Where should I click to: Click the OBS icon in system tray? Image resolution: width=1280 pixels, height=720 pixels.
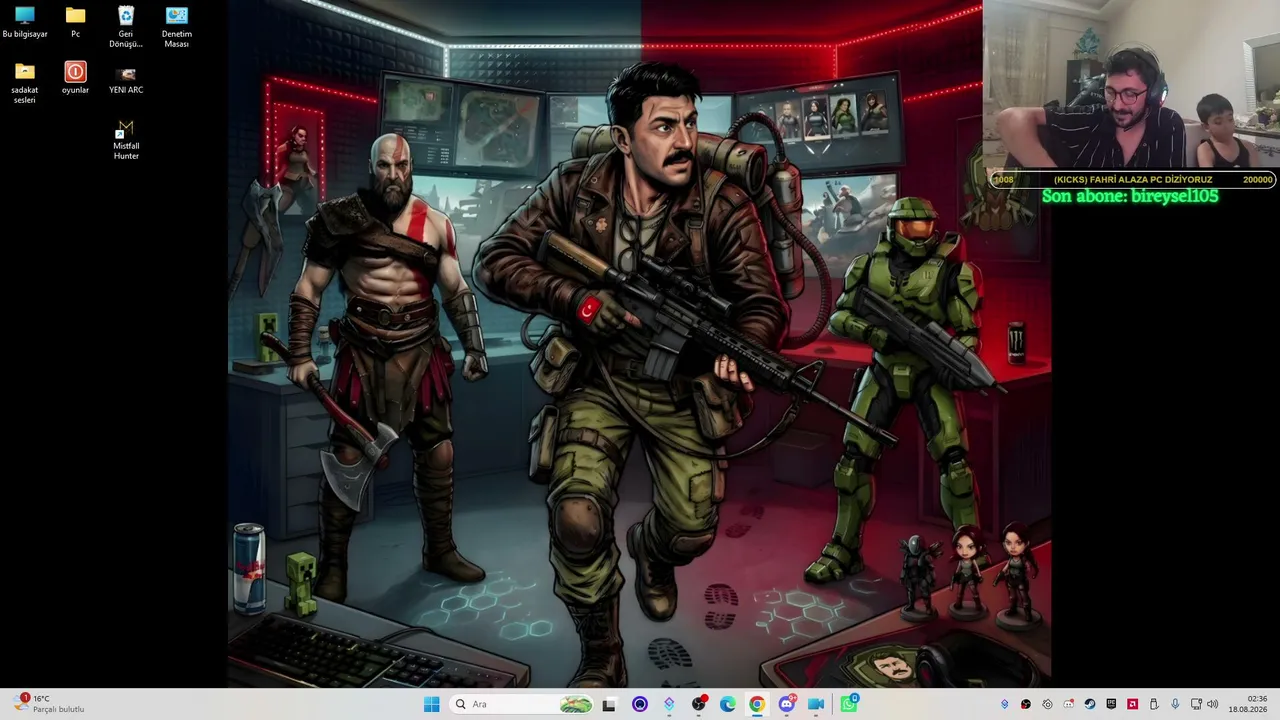click(1027, 704)
